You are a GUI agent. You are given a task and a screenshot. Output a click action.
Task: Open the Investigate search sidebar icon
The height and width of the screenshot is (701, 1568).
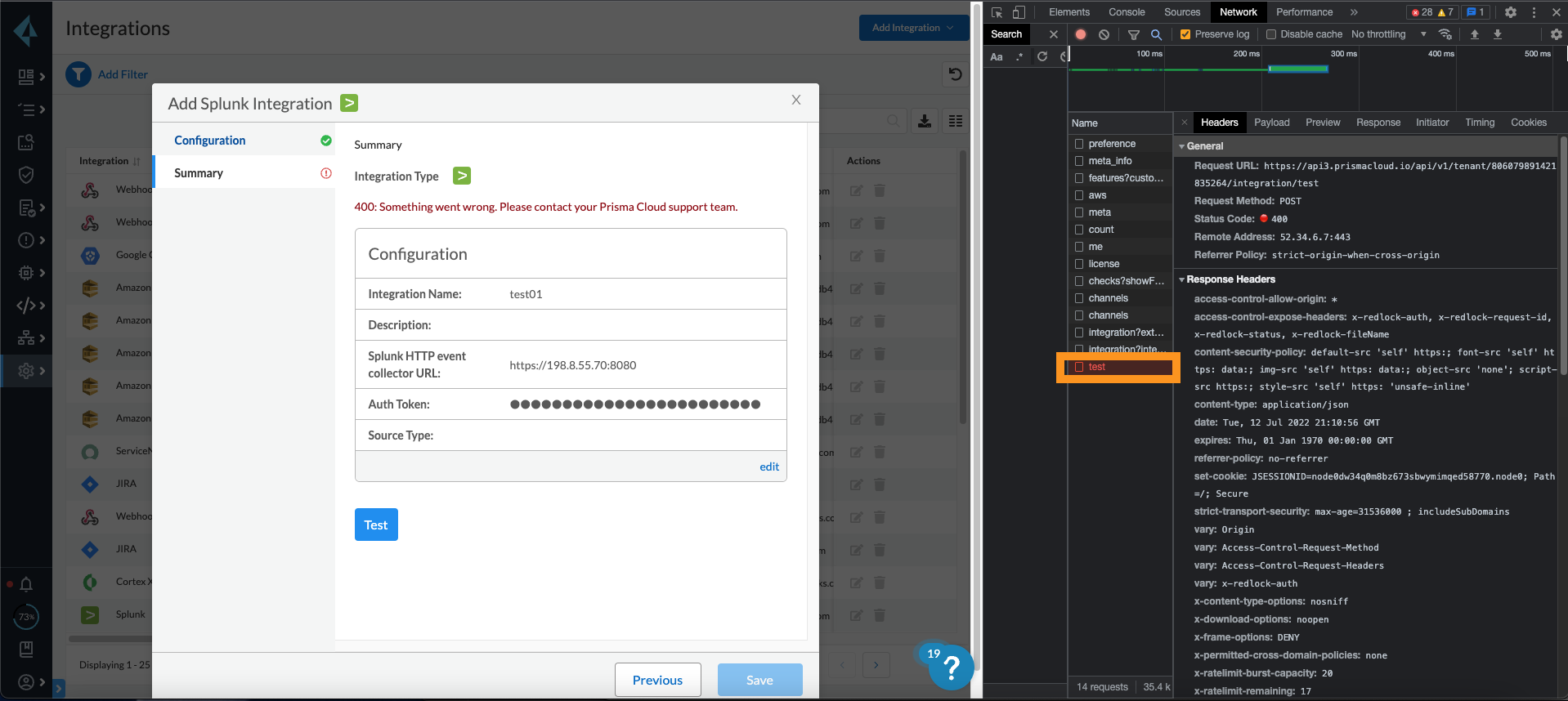click(26, 142)
